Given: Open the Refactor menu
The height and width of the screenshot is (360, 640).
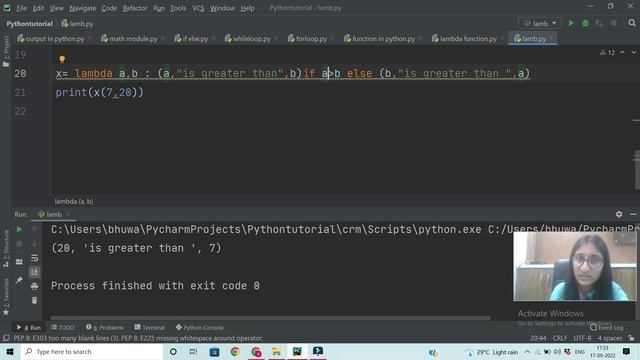Looking at the screenshot, I should (135, 8).
